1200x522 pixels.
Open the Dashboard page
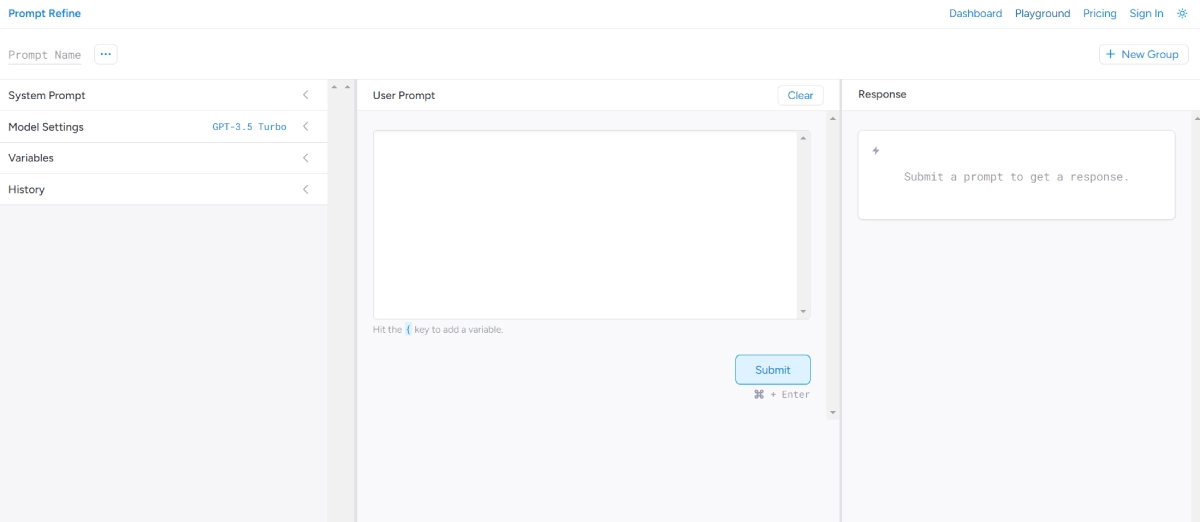(975, 14)
